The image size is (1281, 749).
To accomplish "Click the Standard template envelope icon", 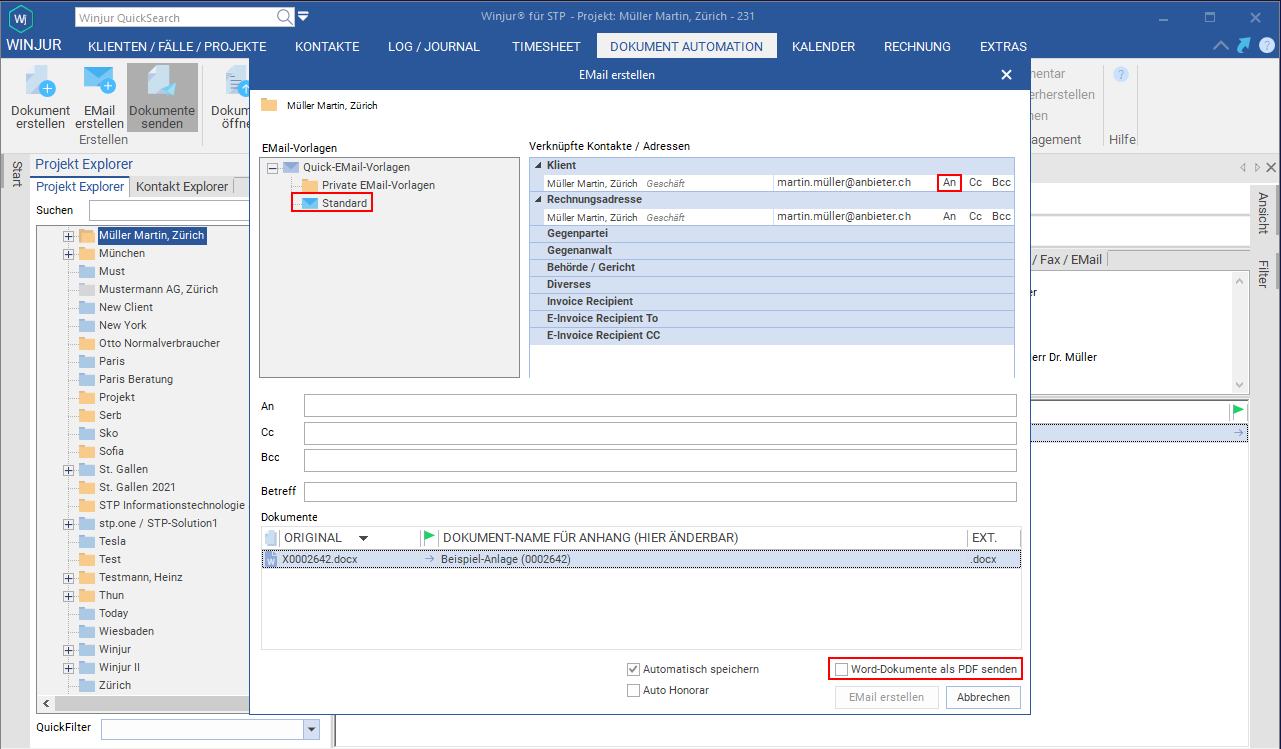I will tap(309, 203).
